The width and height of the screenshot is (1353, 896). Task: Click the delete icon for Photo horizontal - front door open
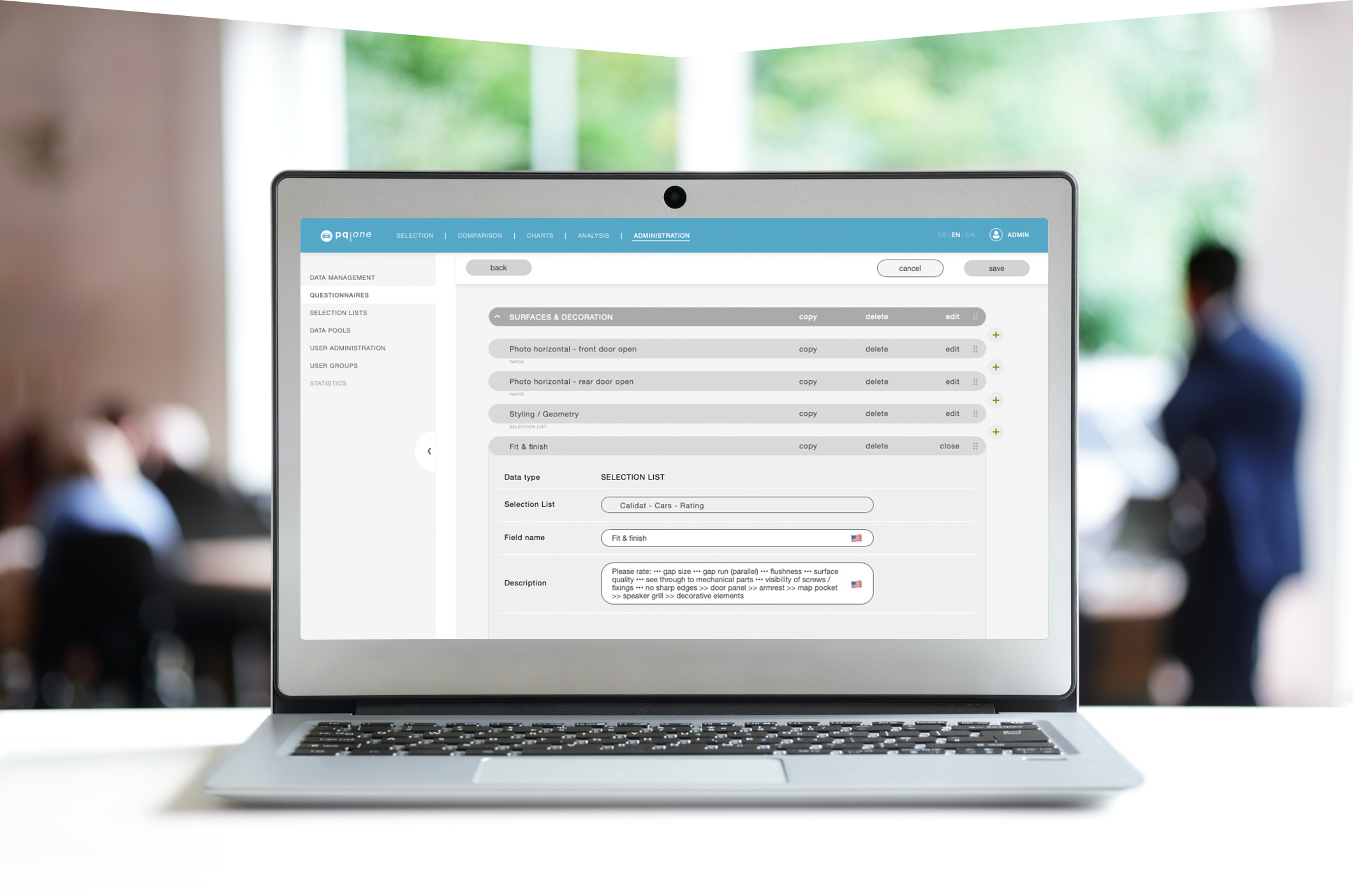tap(876, 348)
